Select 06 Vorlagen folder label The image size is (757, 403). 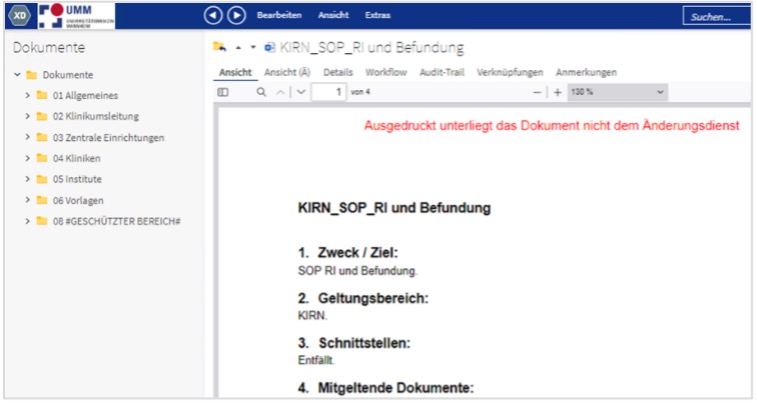click(x=78, y=200)
